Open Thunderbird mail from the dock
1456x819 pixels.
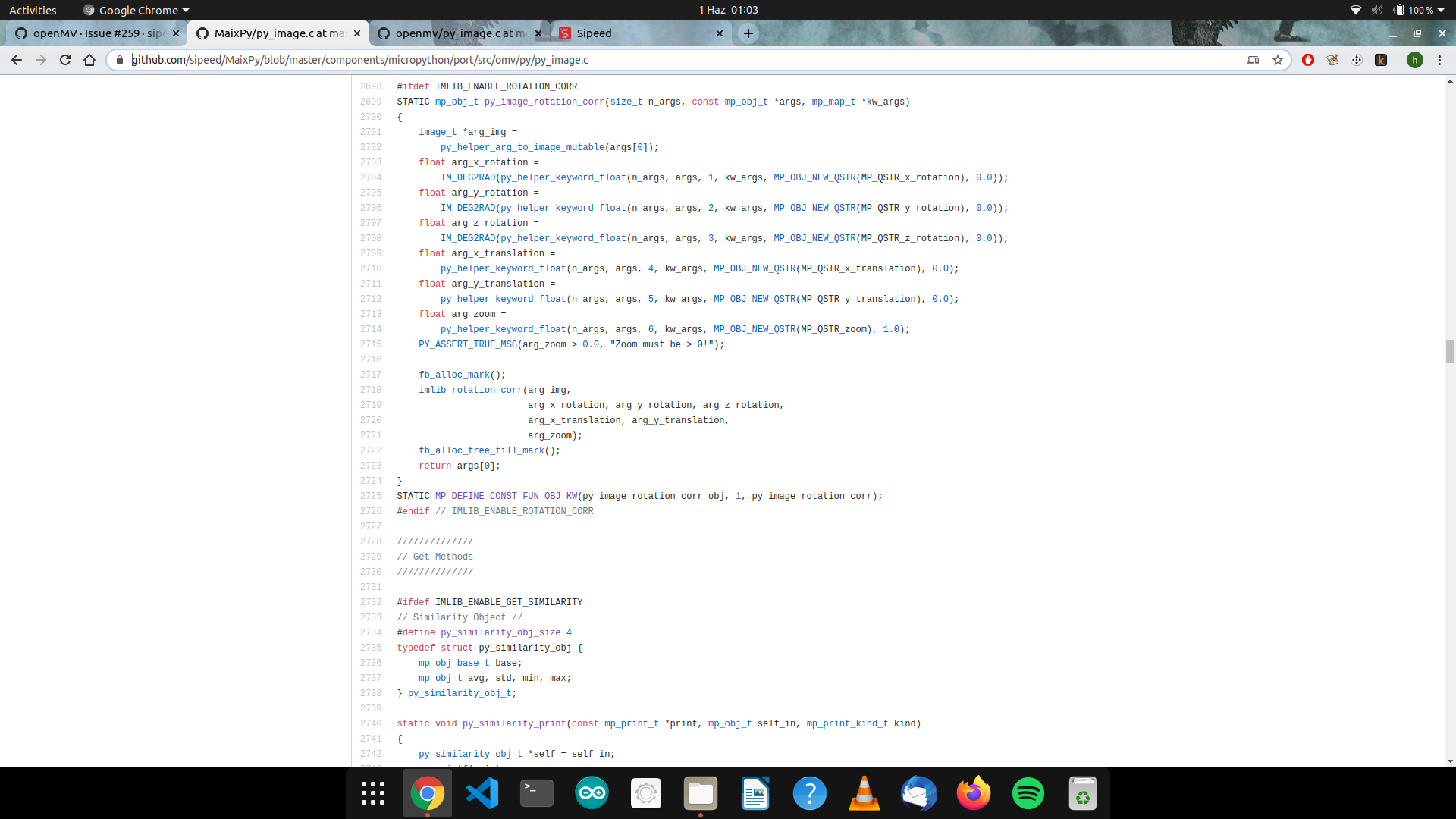pyautogui.click(x=919, y=793)
